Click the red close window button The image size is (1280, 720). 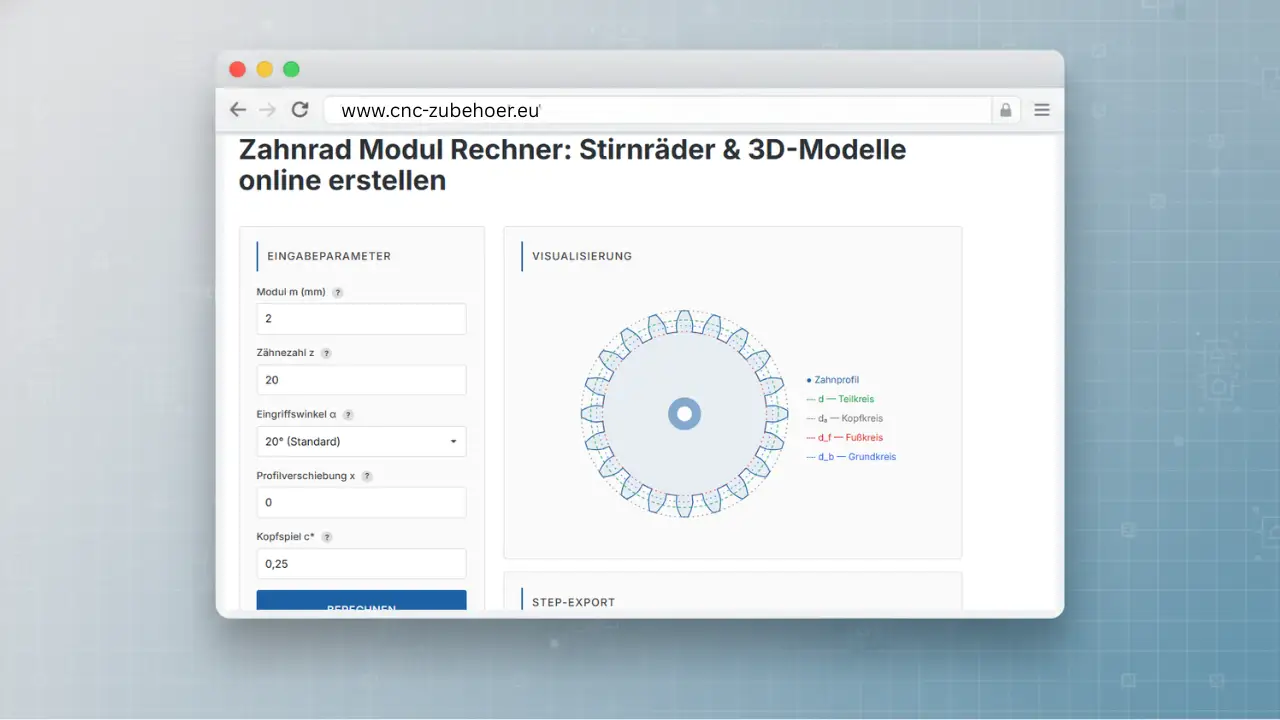pyautogui.click(x=237, y=69)
